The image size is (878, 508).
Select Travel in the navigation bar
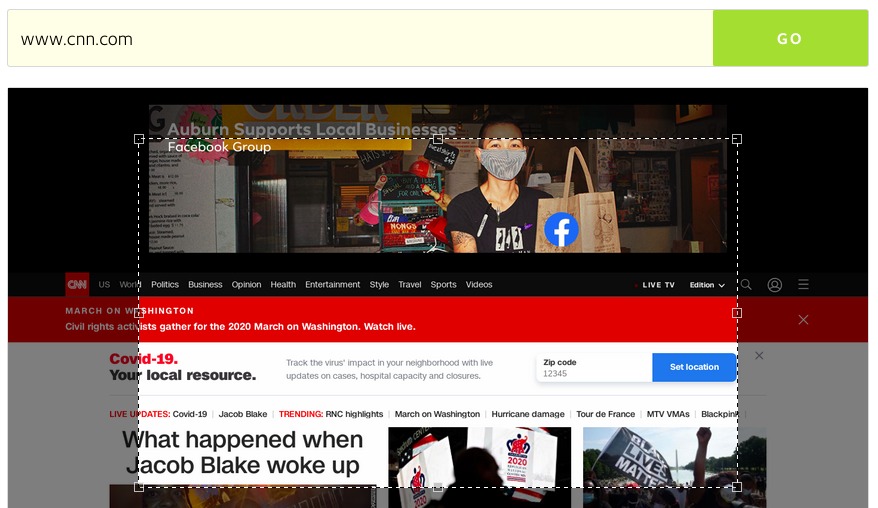tap(409, 285)
